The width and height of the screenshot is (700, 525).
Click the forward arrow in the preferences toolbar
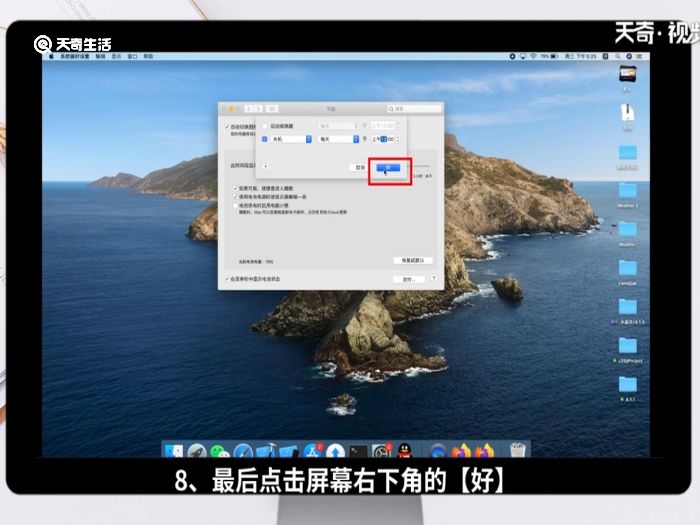tap(258, 108)
